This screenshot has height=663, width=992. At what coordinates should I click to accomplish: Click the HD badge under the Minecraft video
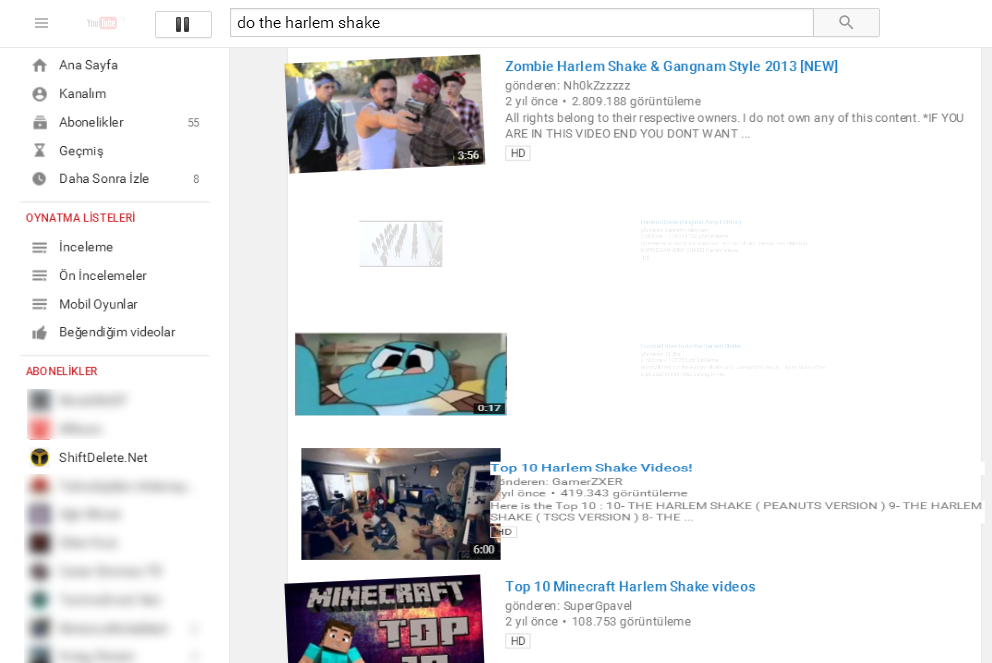click(x=518, y=641)
